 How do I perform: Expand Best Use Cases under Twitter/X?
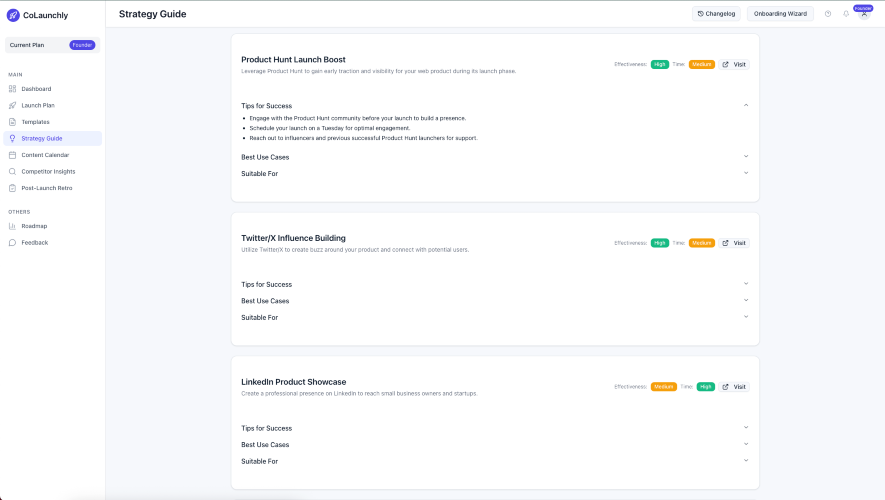pyautogui.click(x=746, y=301)
